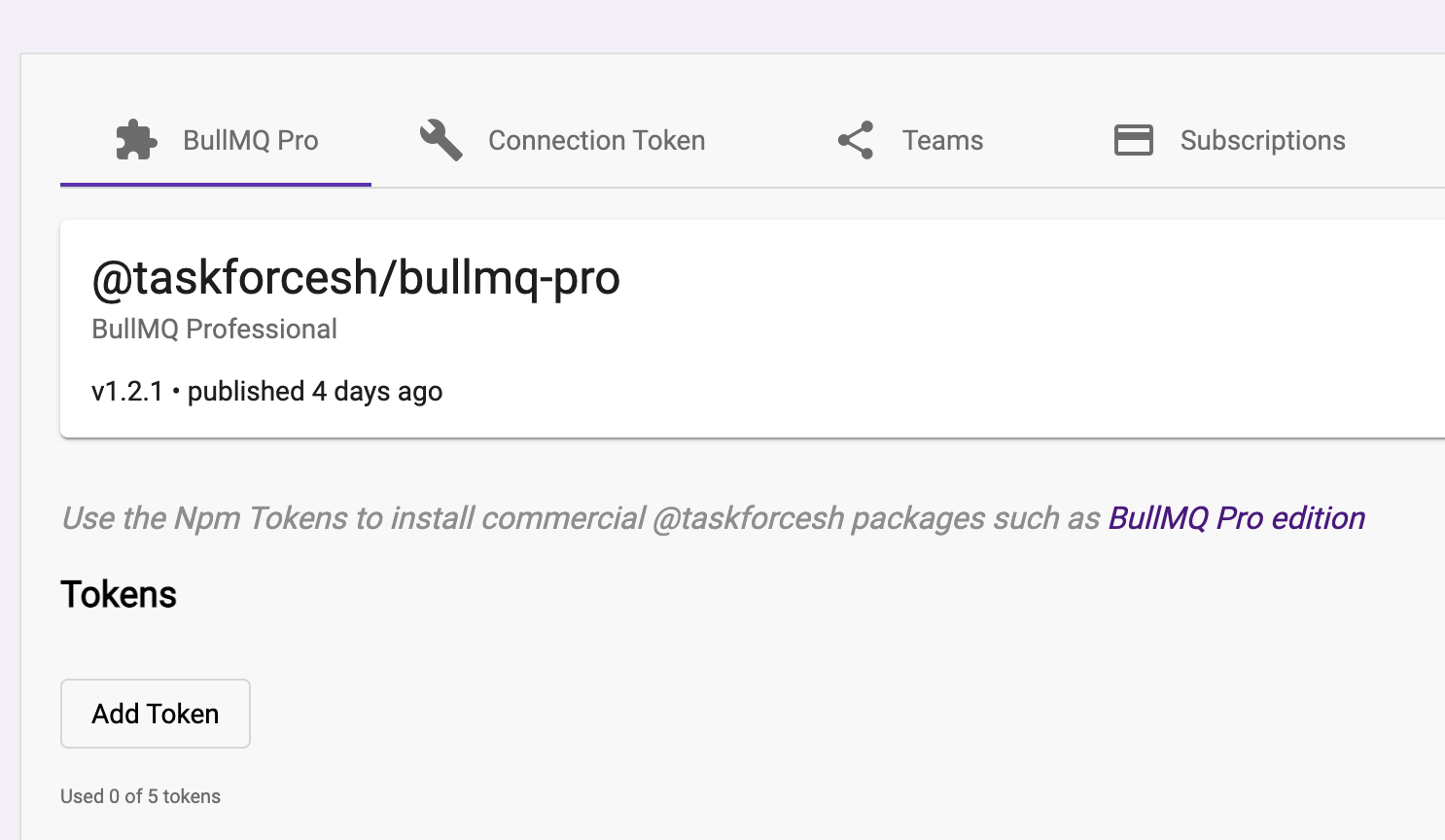Click the published 4 days ago text
The height and width of the screenshot is (840, 1445).
coord(315,392)
